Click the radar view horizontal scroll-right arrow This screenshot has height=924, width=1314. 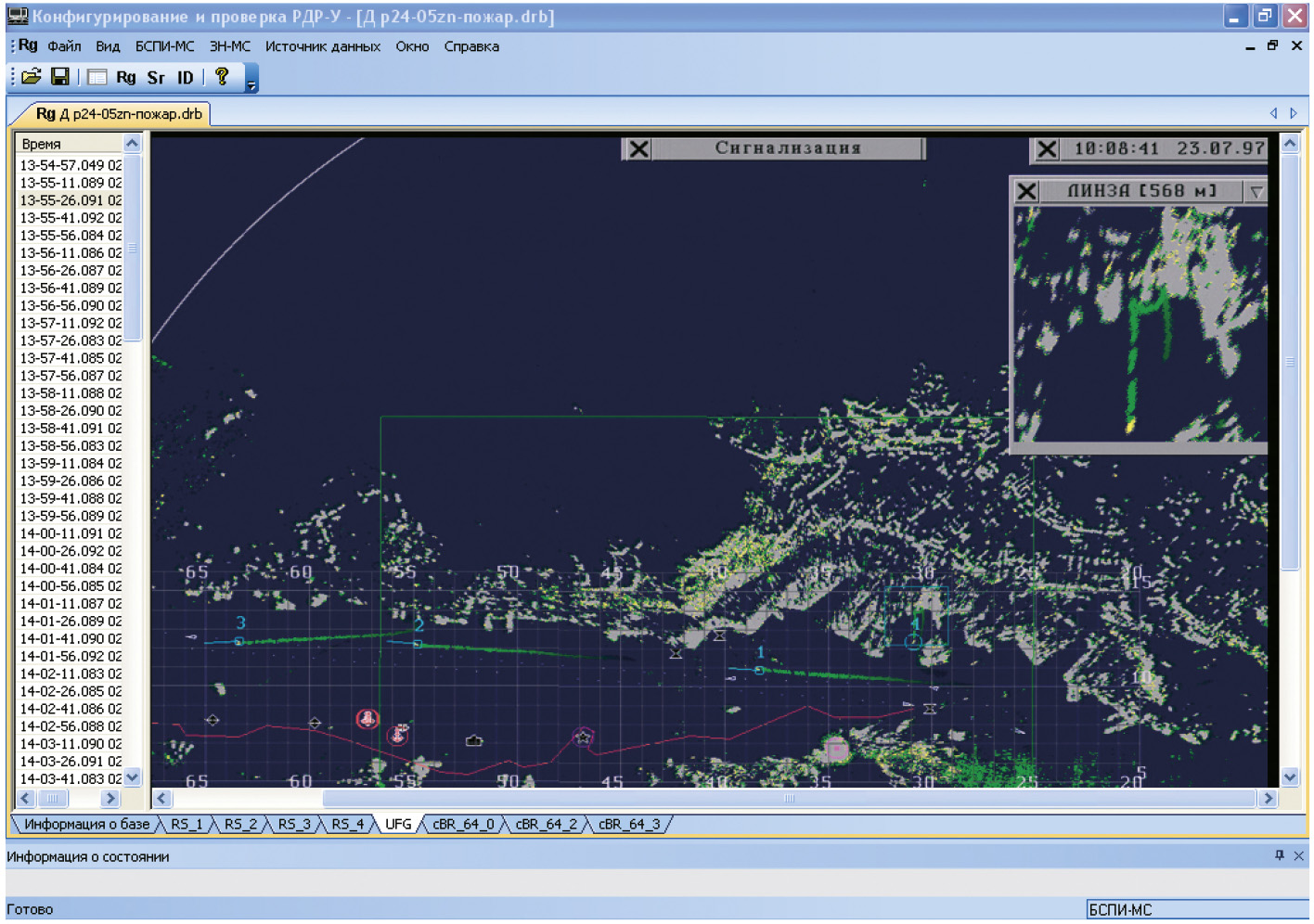1269,798
